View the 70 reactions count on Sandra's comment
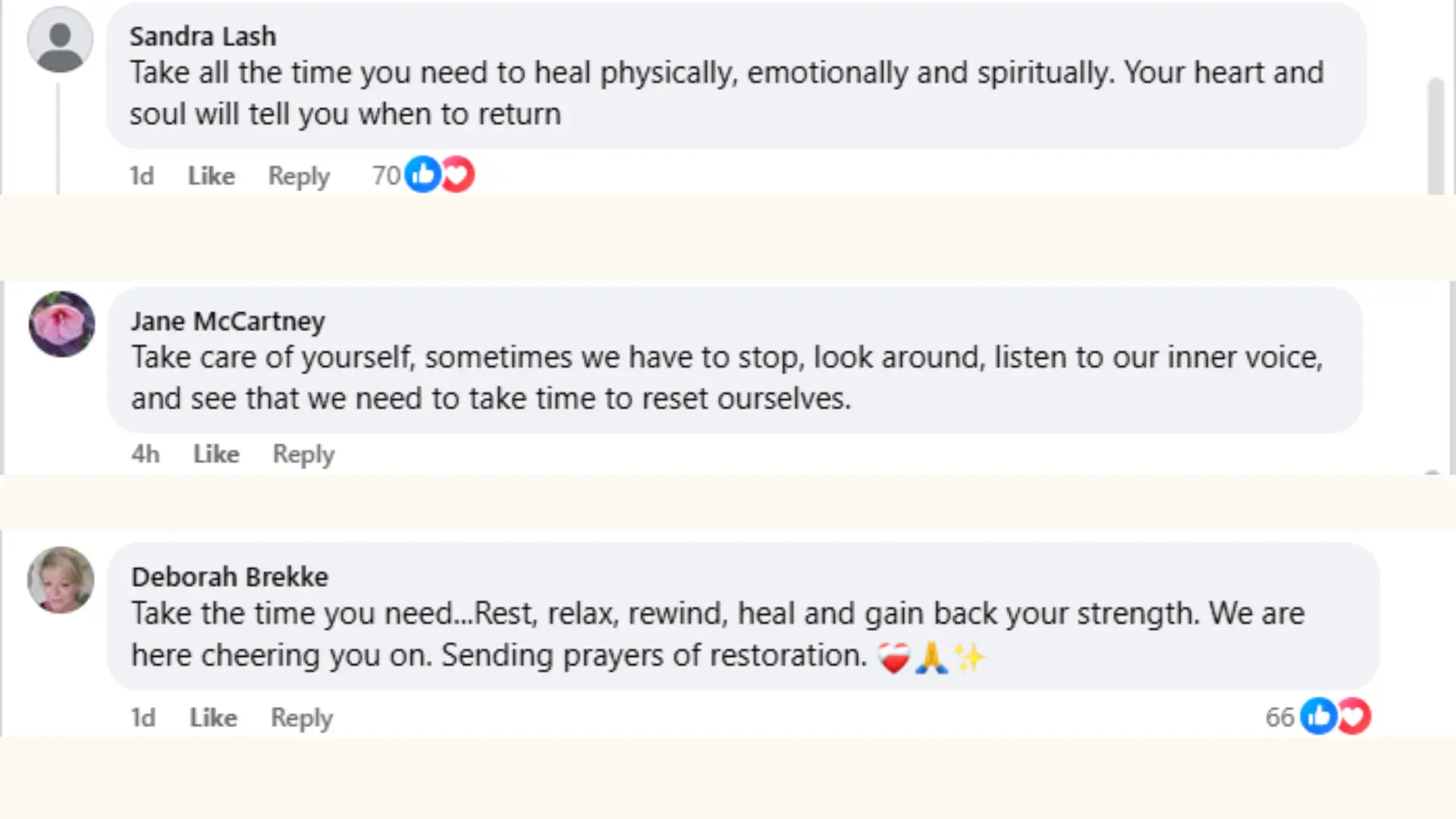1456x819 pixels. [386, 175]
